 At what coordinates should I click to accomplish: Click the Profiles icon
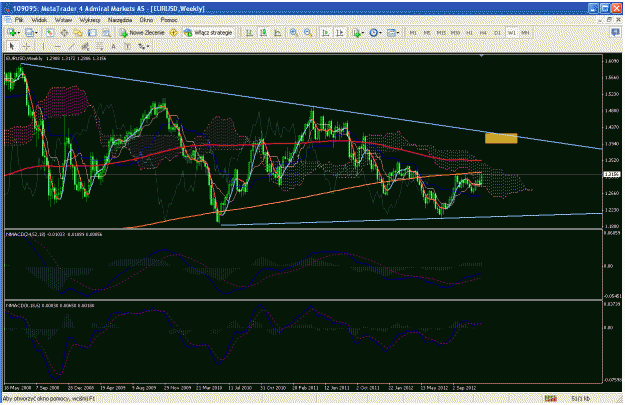point(29,33)
